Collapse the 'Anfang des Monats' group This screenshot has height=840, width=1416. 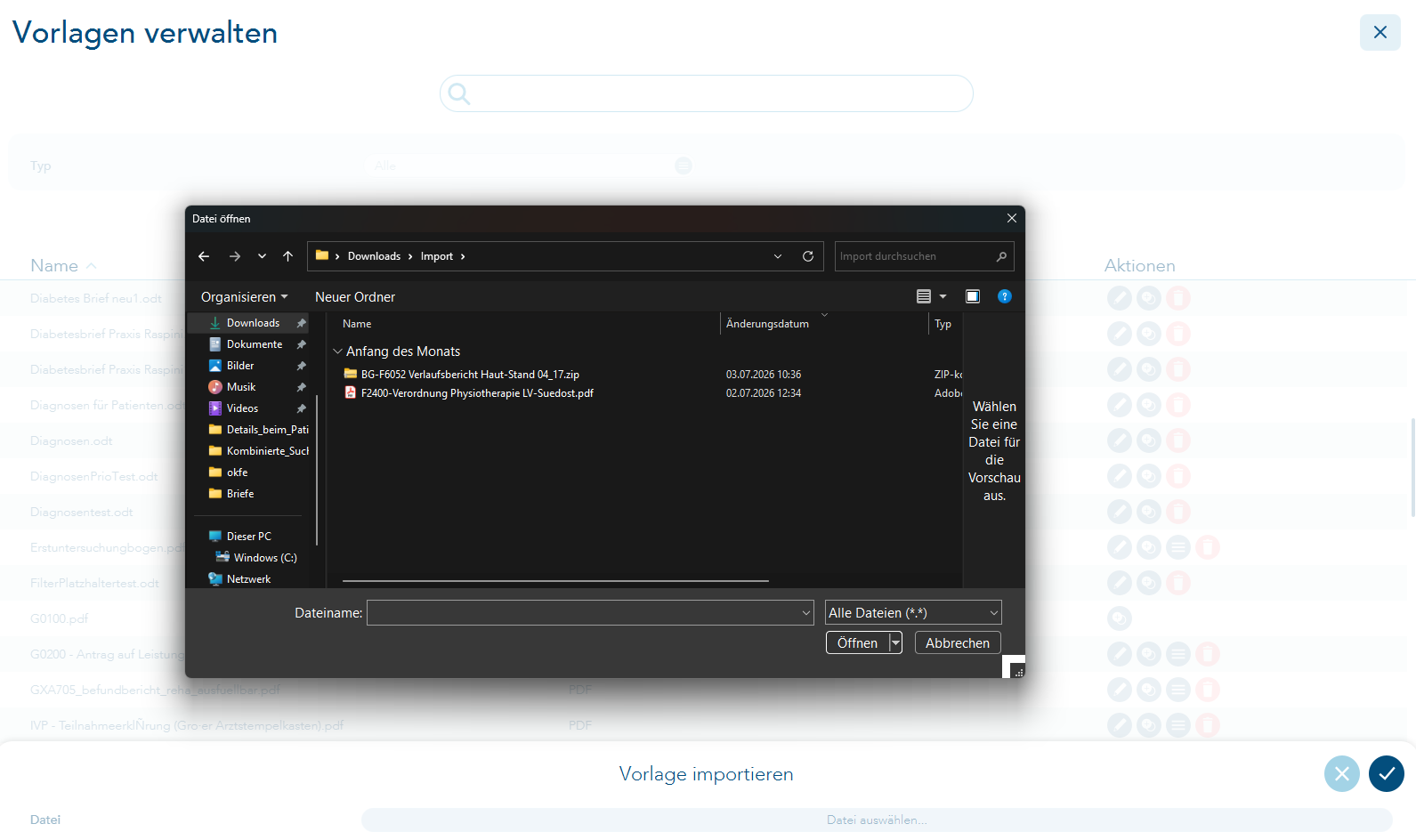tap(338, 351)
